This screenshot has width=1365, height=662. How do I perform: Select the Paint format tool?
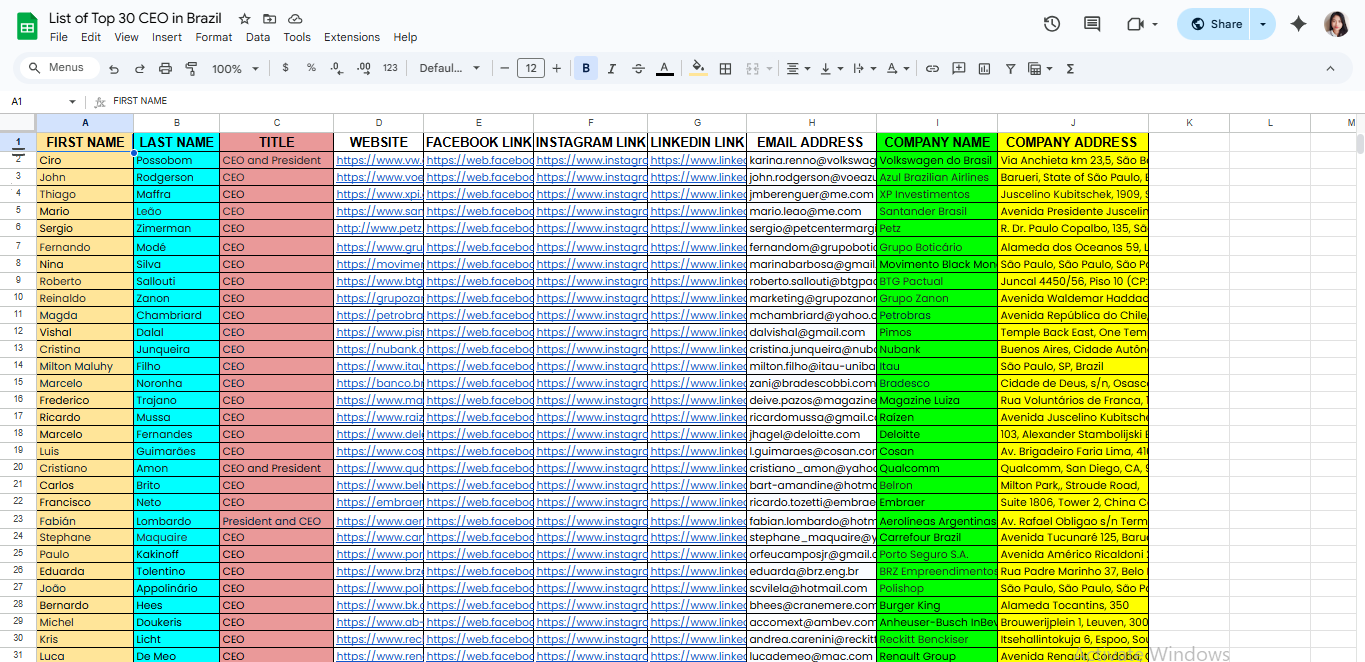pyautogui.click(x=191, y=69)
